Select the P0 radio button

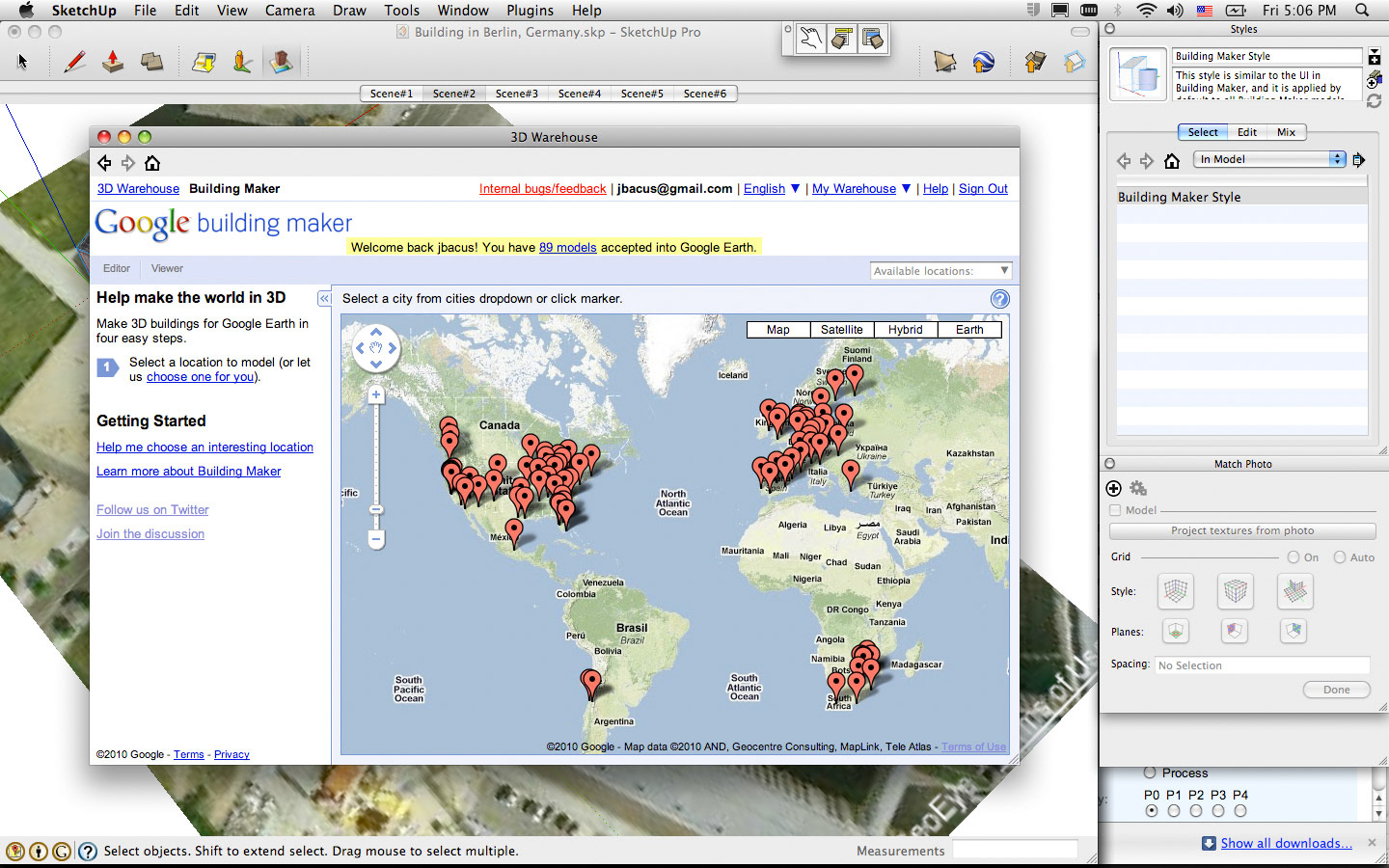1152,811
